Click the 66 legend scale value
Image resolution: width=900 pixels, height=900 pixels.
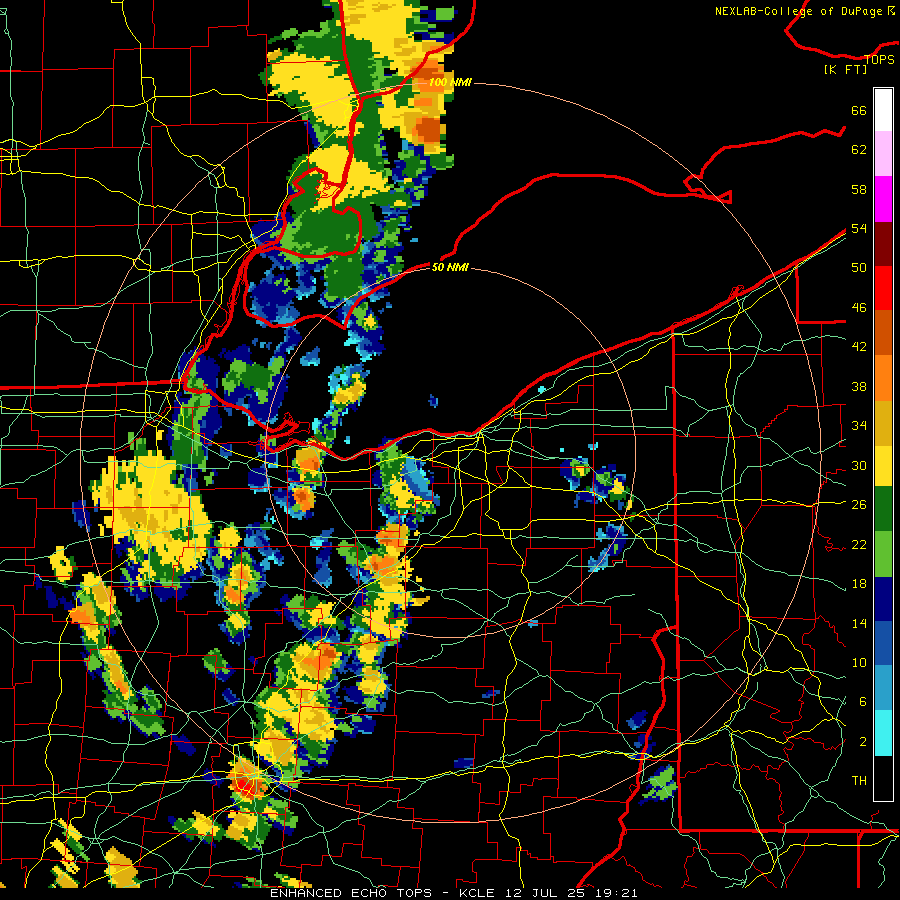(859, 111)
